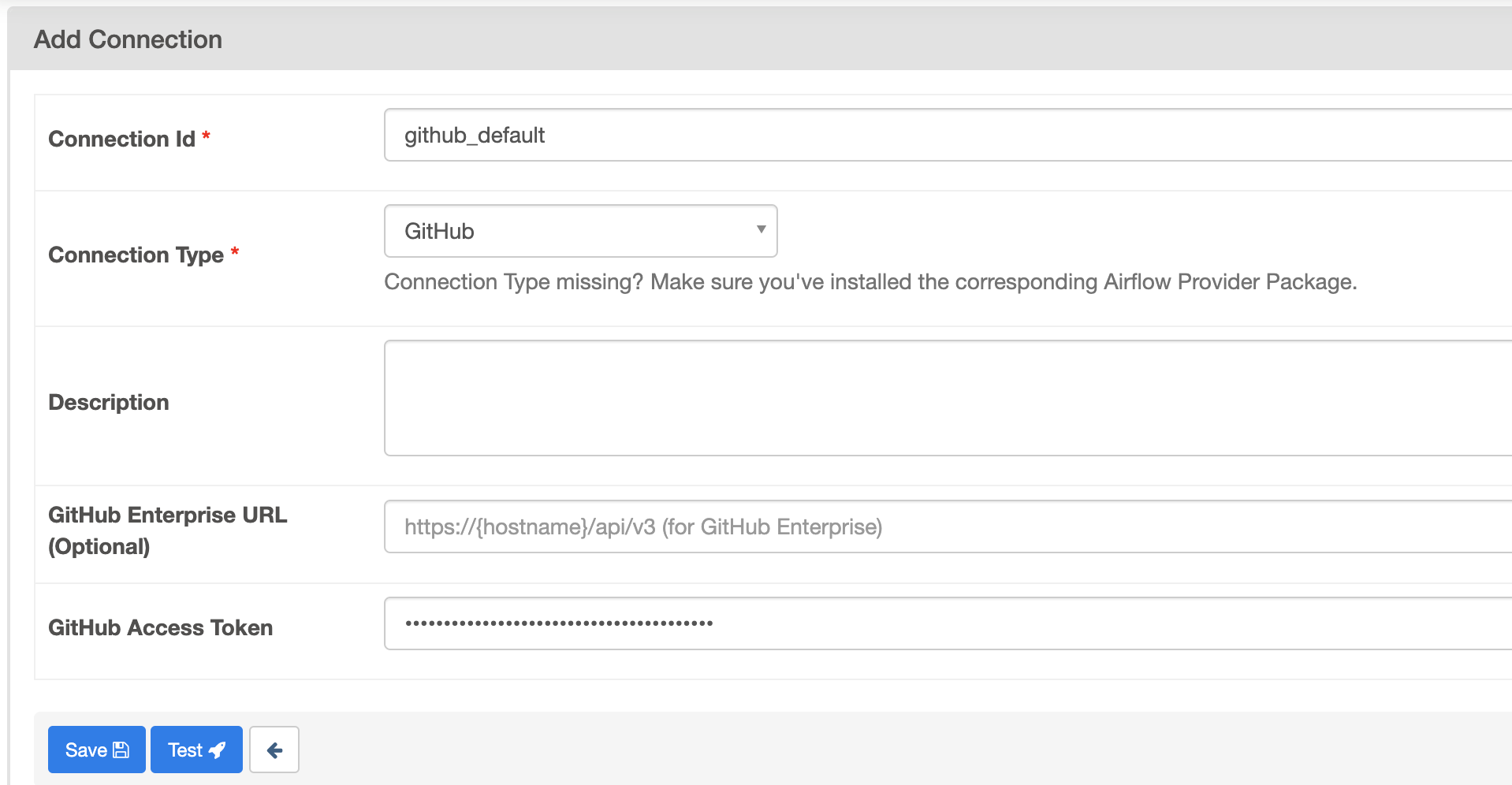The image size is (1512, 785).
Task: Click inside the Description text area
Action: tap(867, 397)
